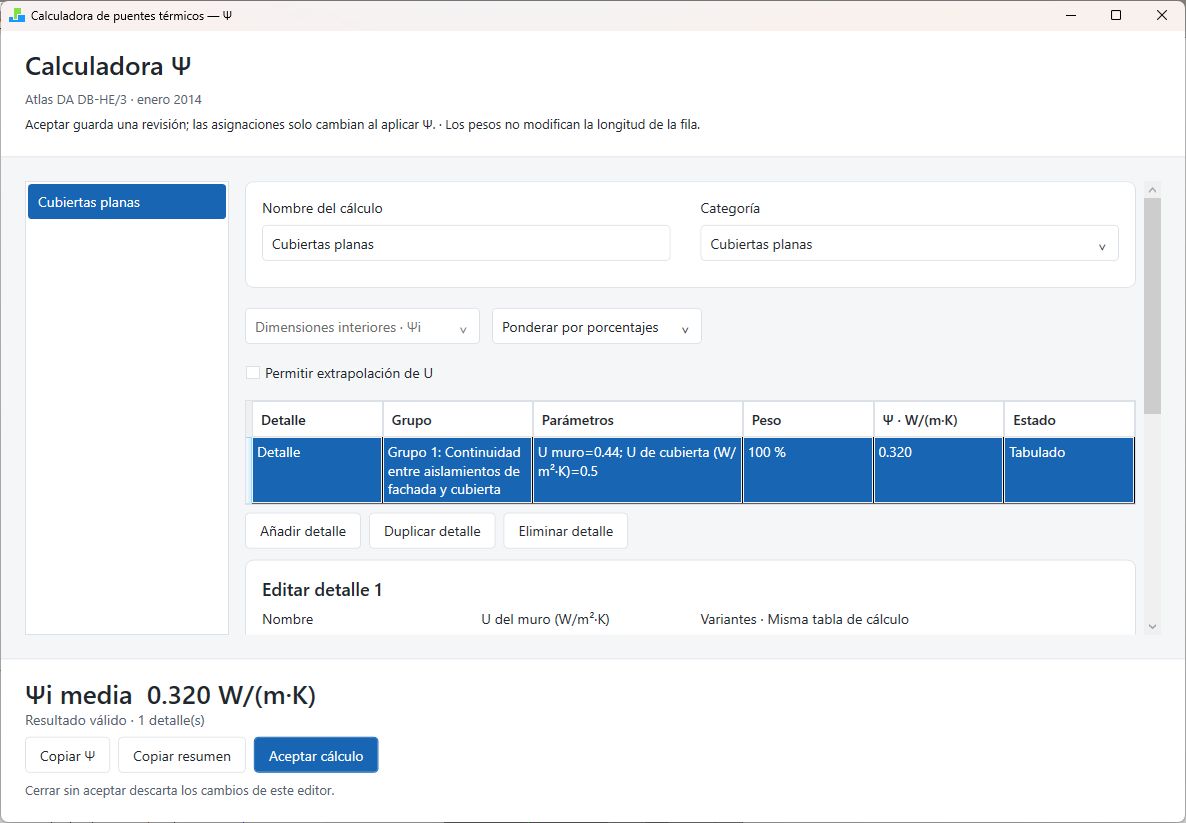Image resolution: width=1186 pixels, height=823 pixels.
Task: Click the 100 % weight cell
Action: 809,471
